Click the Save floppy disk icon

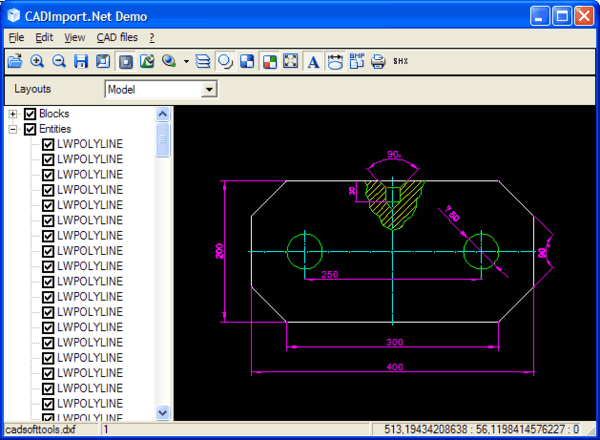pos(81,62)
